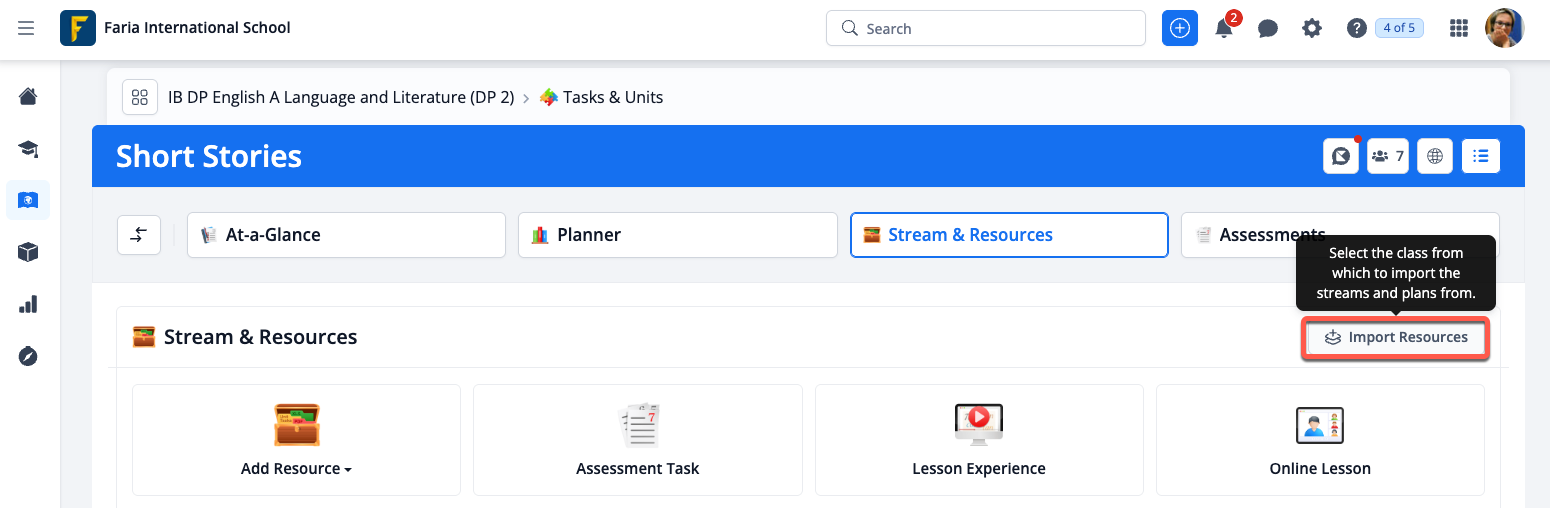The width and height of the screenshot is (1550, 508).
Task: Click the globe icon in Short Stories header
Action: click(1435, 156)
